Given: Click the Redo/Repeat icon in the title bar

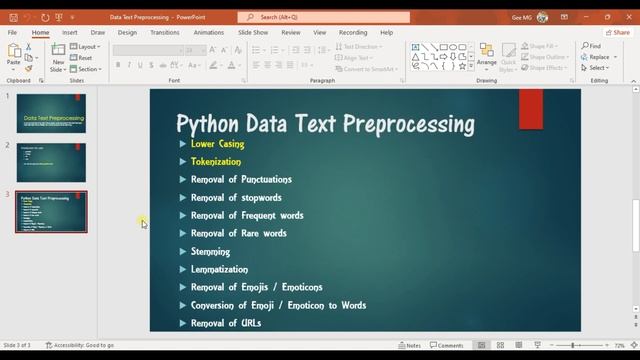Looking at the screenshot, I should [x=45, y=18].
